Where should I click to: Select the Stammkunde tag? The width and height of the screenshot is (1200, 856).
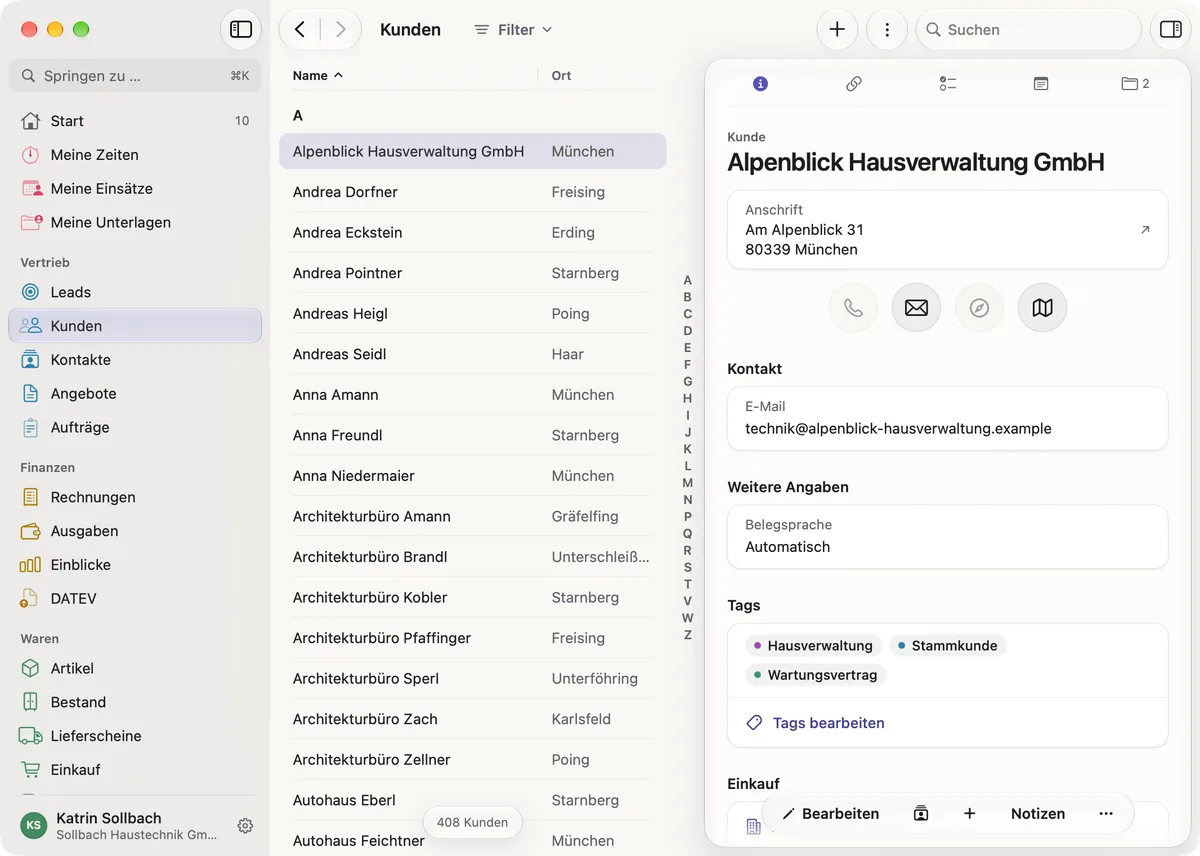pos(947,646)
